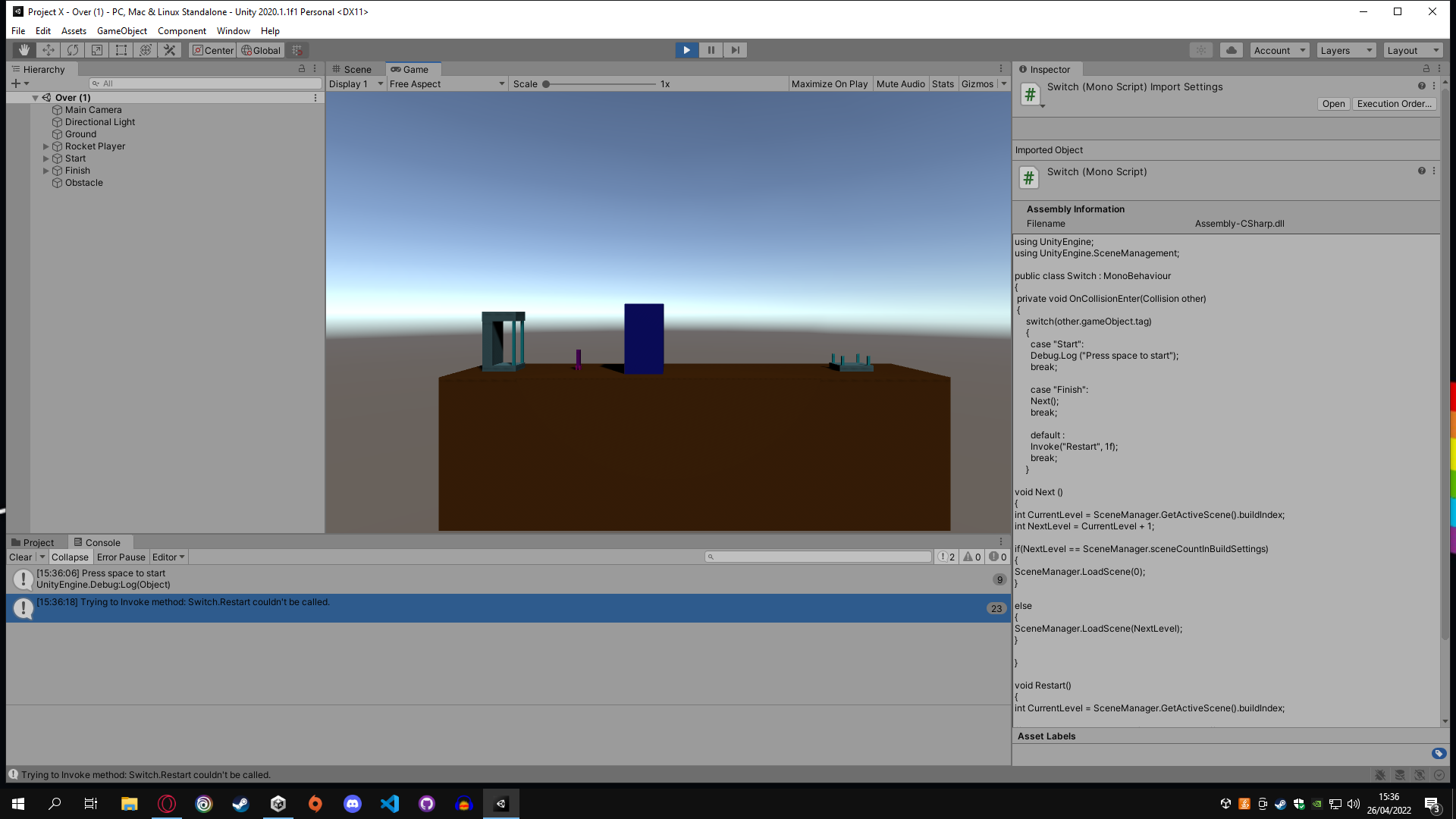Open the Free Aspect ratio dropdown
The width and height of the screenshot is (1456, 819).
point(446,83)
